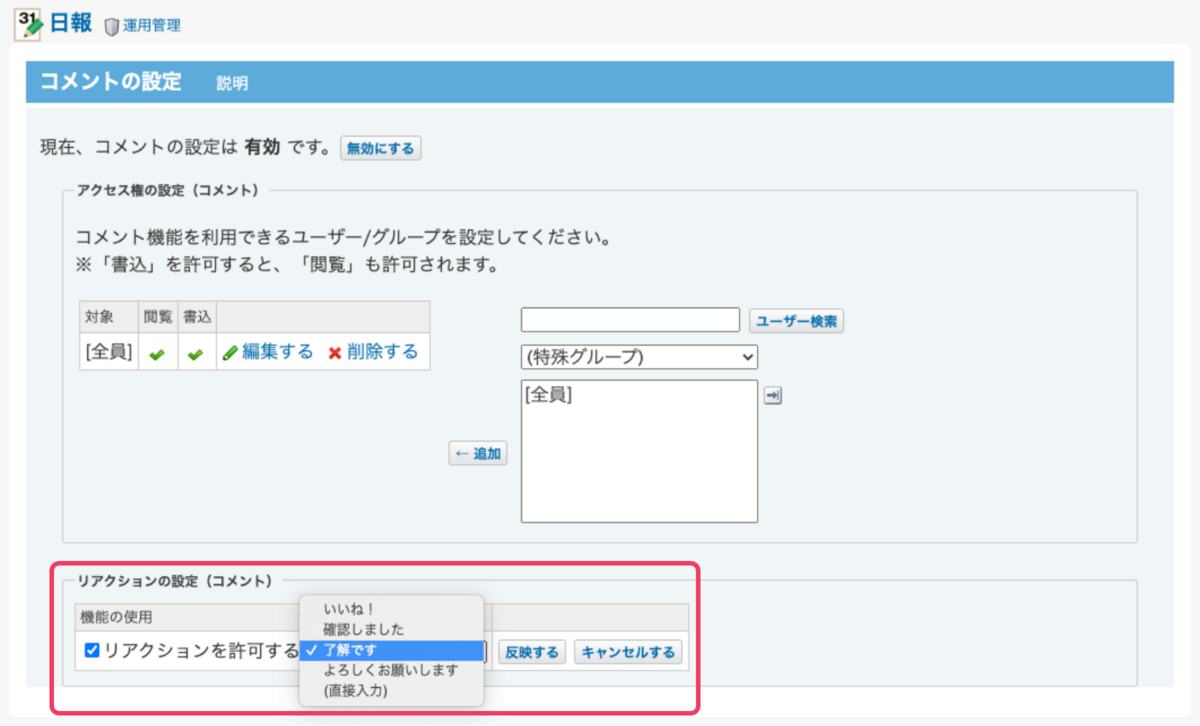Click the ユーザー検索 button
This screenshot has height=726, width=1200.
pos(797,321)
